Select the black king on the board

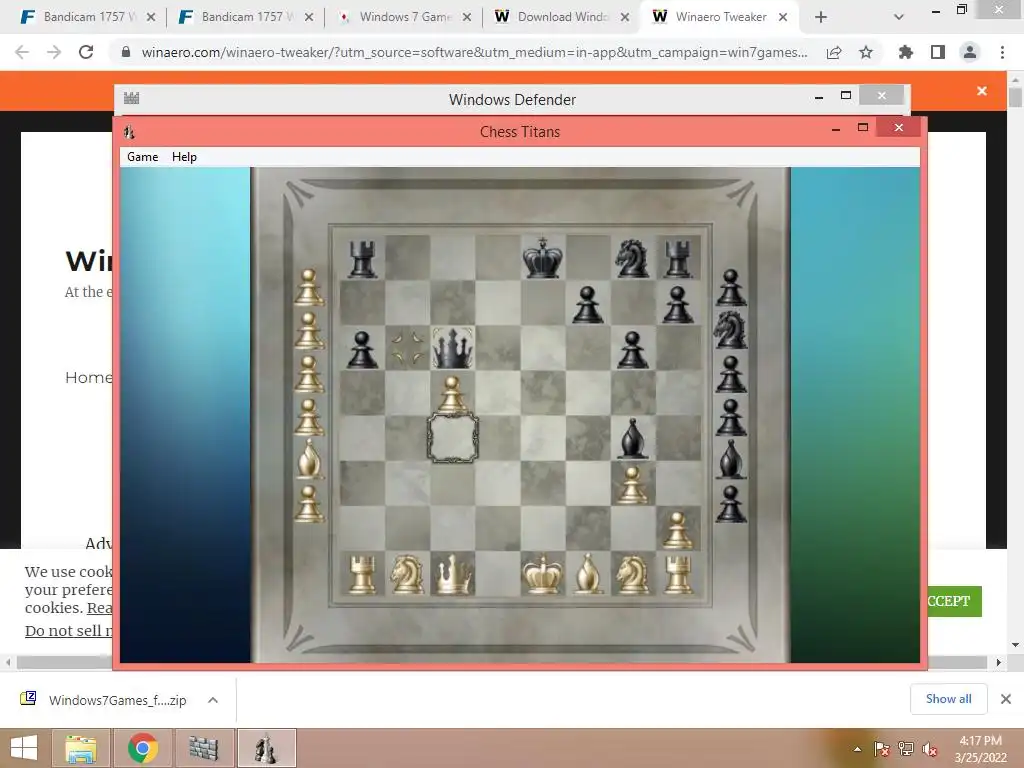click(543, 258)
